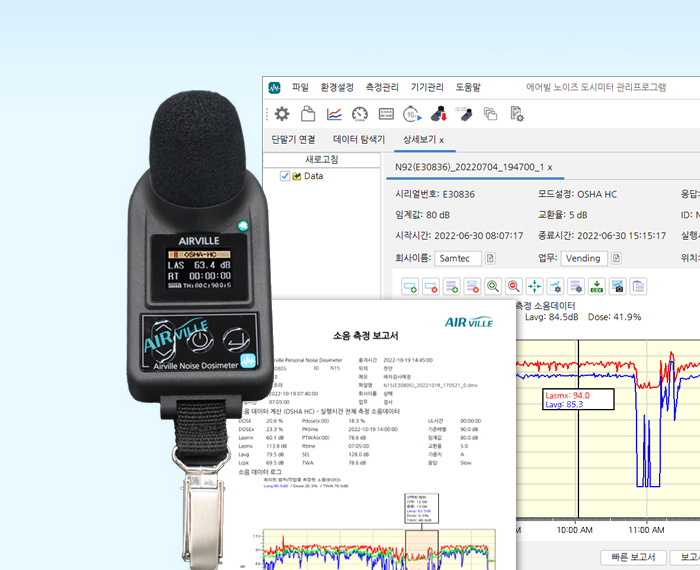The image size is (700, 570).
Task: Open the 측정관리 menu
Action: point(382,87)
